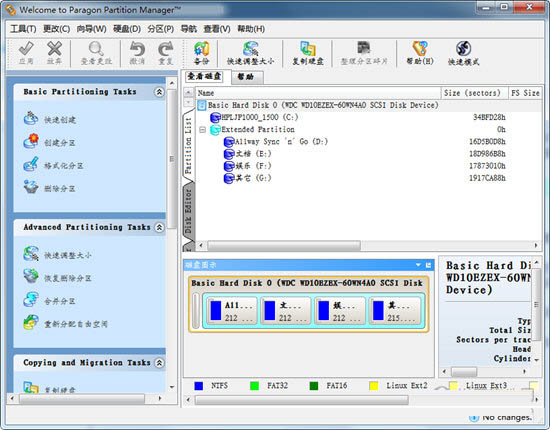Collapse the Extended Partition tree node
Screen dimensions: 550x430
(202, 130)
